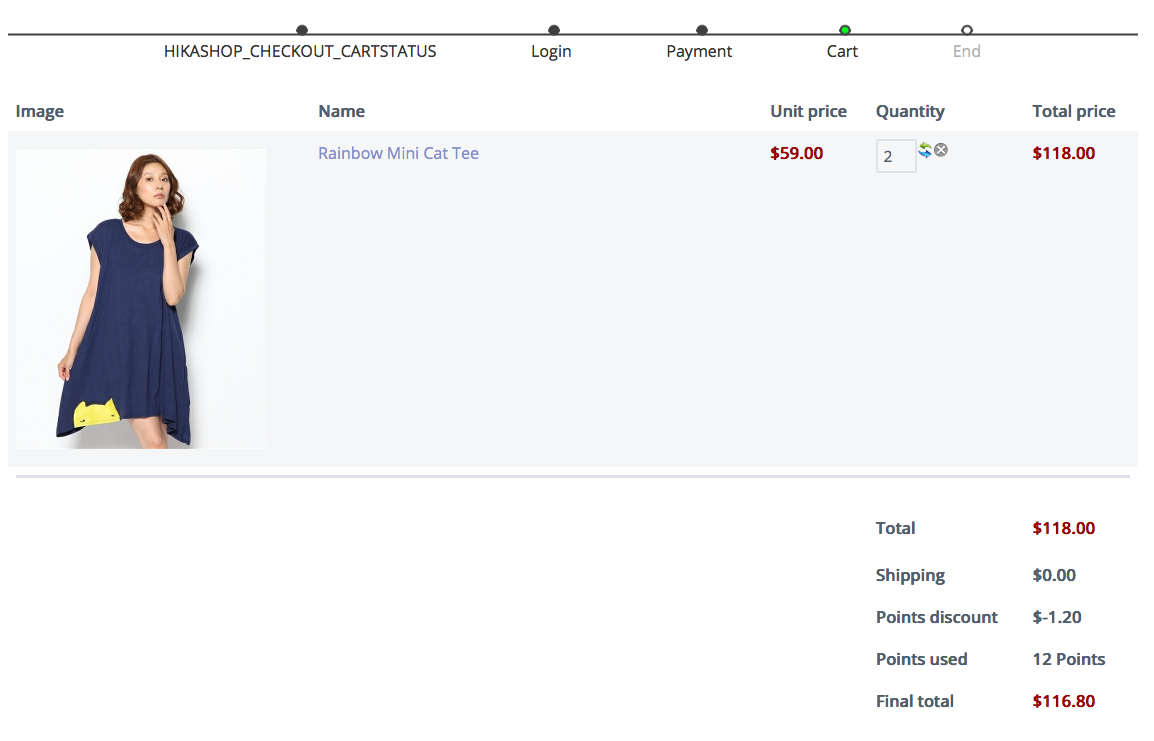
Task: Click the hollow End step circle
Action: point(967,30)
